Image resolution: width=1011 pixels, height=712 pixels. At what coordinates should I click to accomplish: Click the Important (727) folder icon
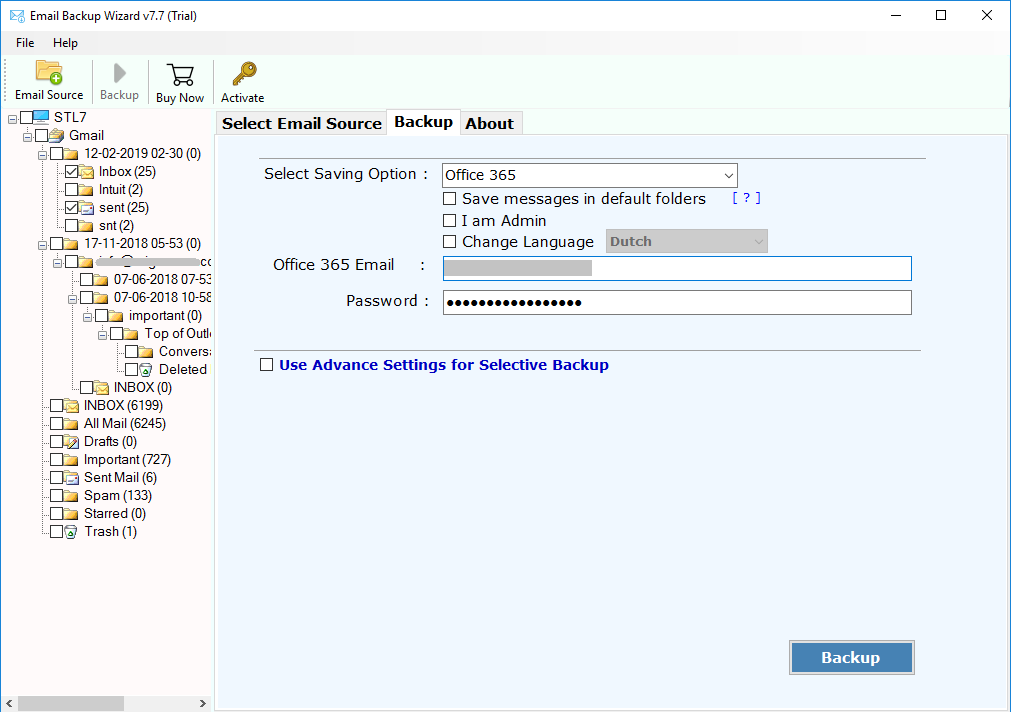point(72,460)
